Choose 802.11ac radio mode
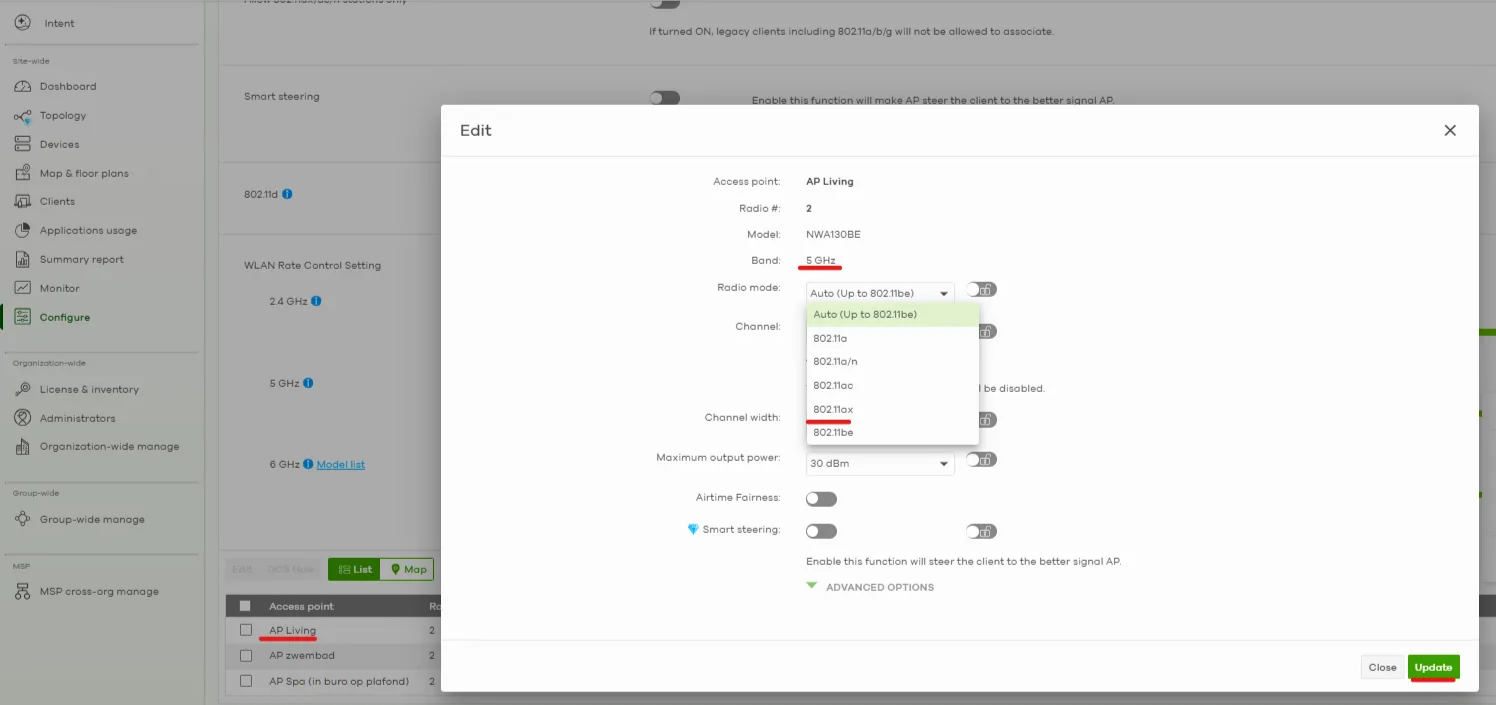 (892, 386)
